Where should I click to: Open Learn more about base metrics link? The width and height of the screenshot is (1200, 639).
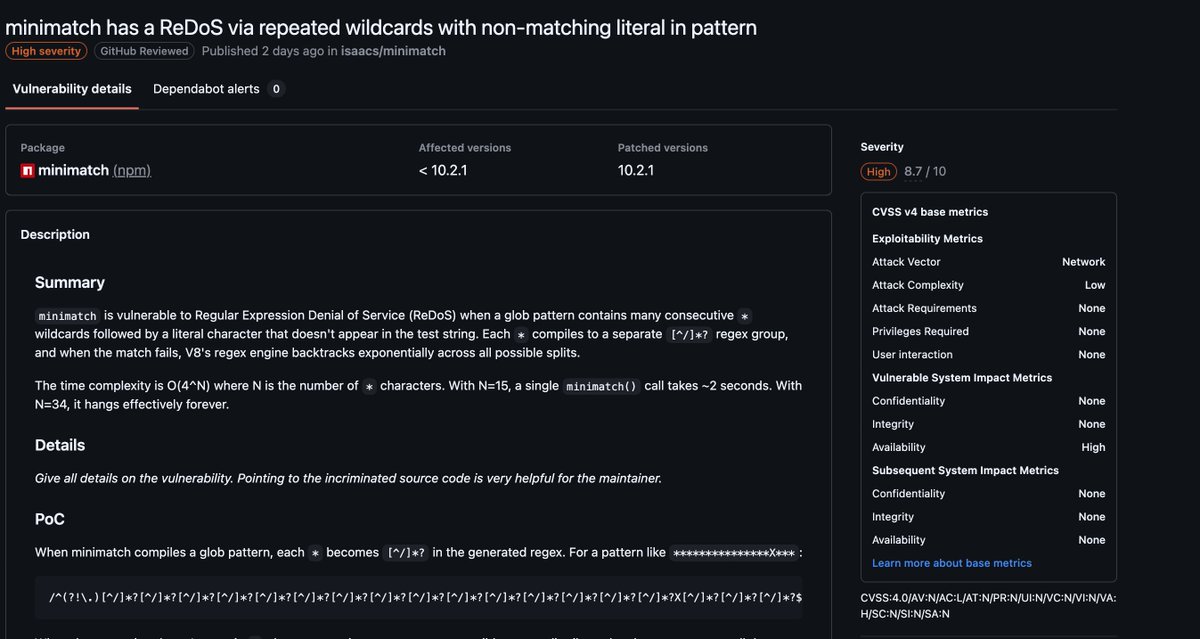(952, 563)
